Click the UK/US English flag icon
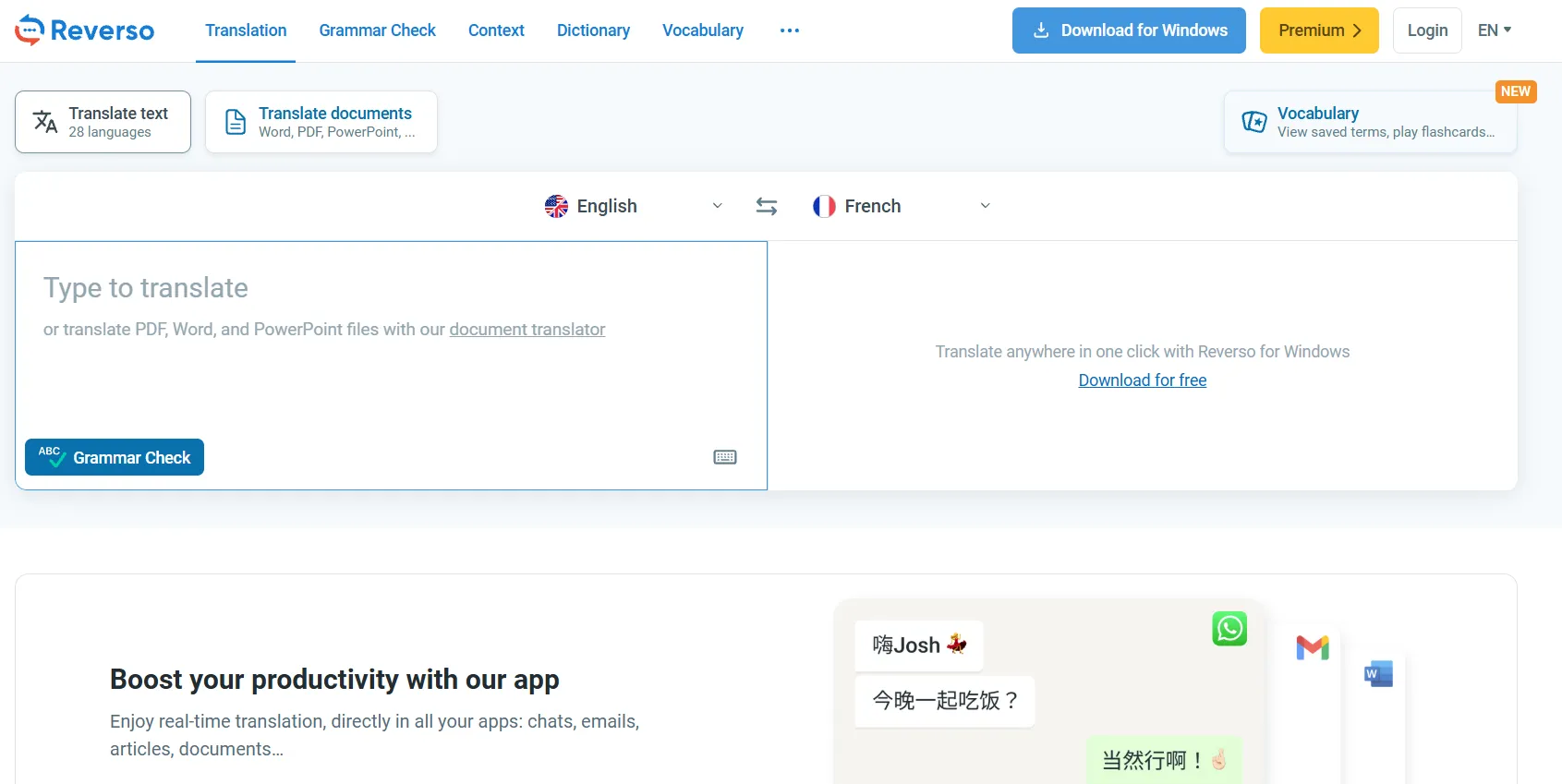This screenshot has height=784, width=1562. pos(556,206)
